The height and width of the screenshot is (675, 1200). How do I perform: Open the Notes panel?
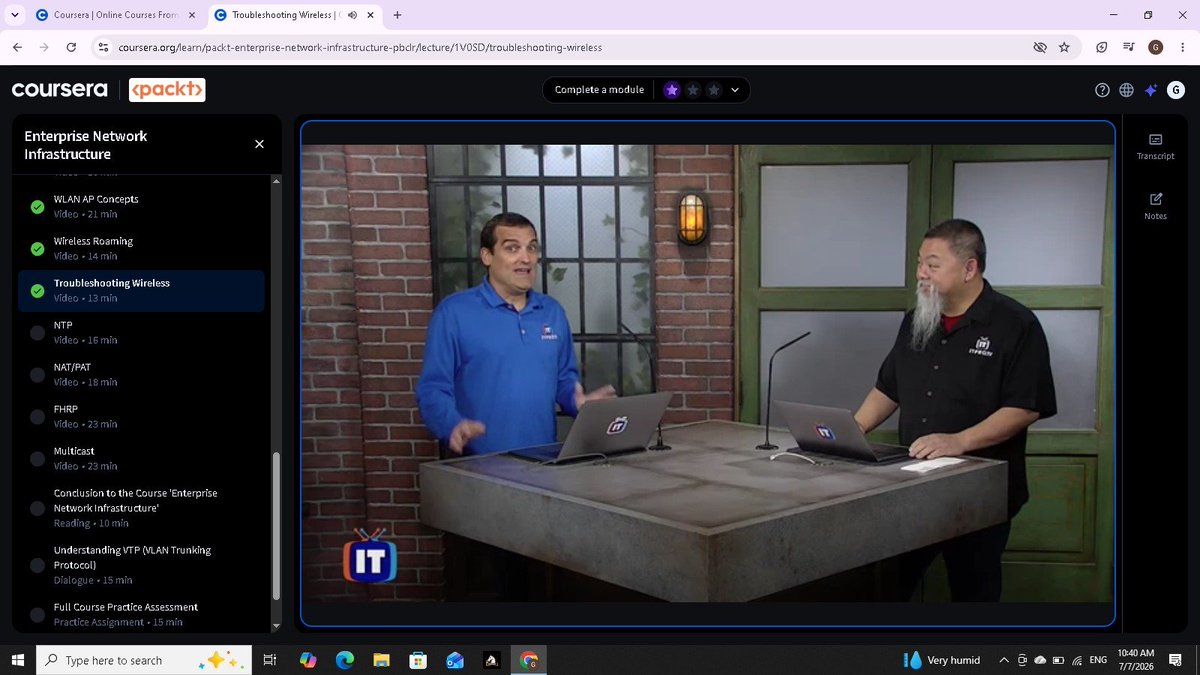(x=1156, y=206)
